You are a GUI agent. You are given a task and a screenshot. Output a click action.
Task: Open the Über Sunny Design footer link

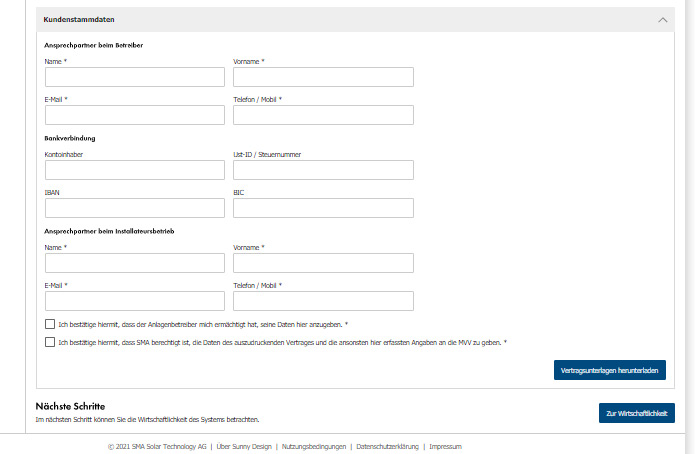coord(244,446)
